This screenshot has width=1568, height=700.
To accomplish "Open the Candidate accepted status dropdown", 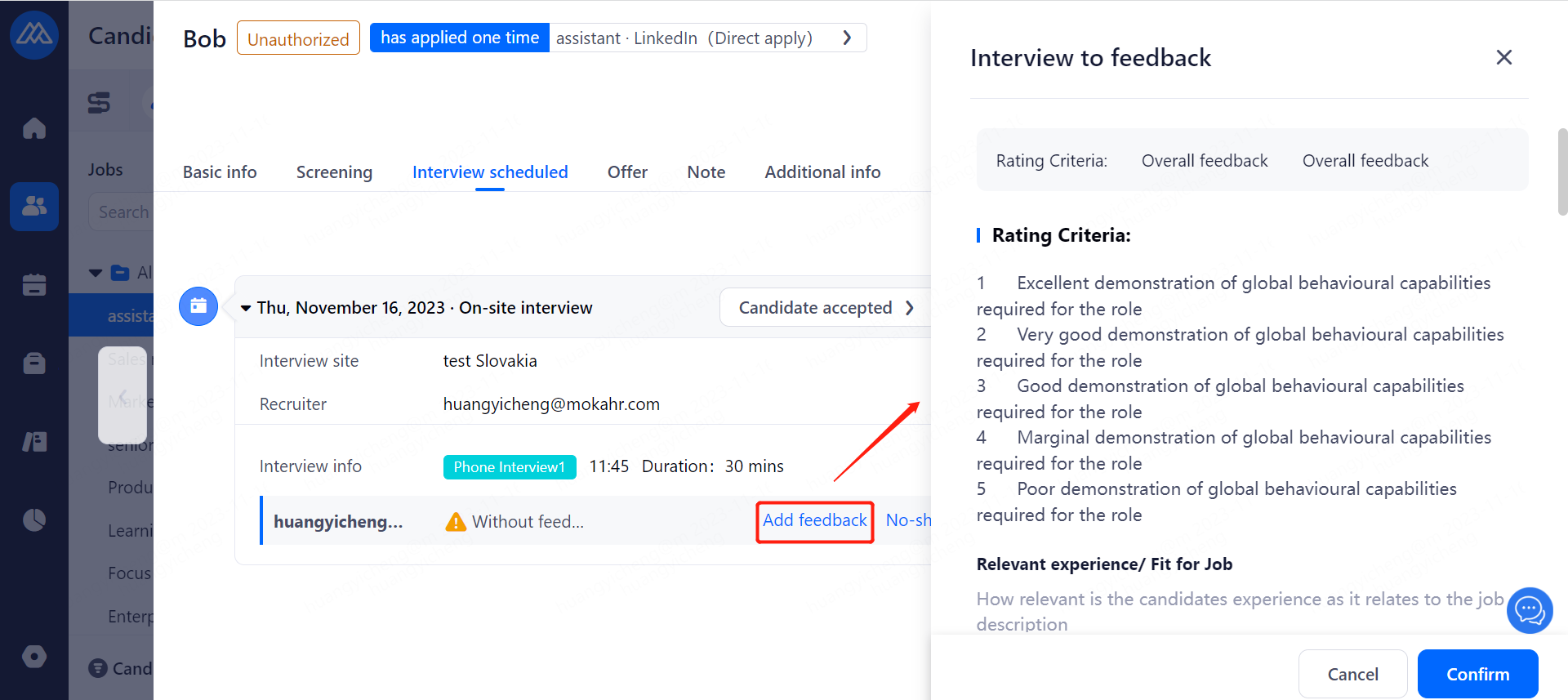I will coord(825,308).
